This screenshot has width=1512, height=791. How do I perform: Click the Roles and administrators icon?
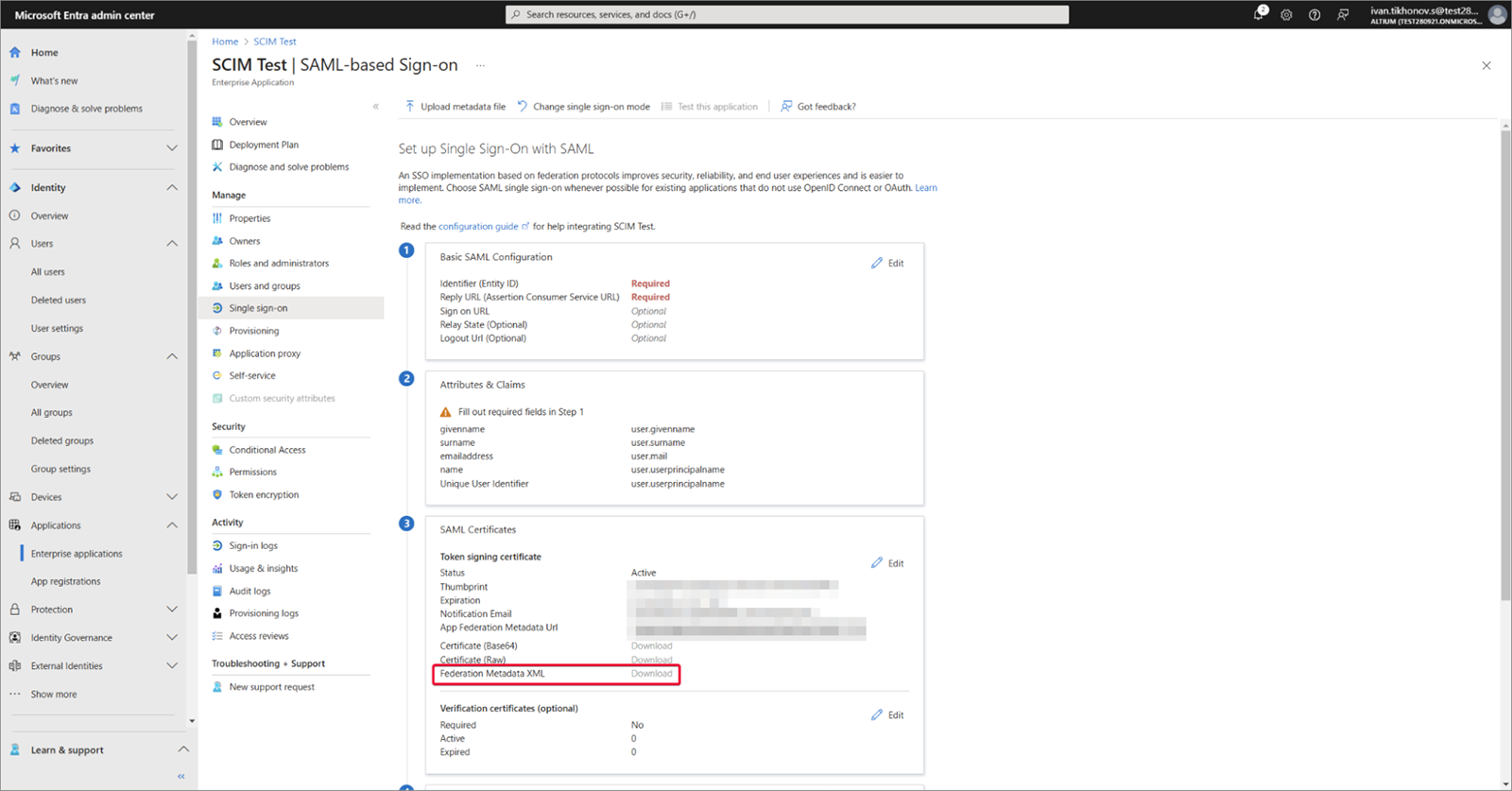tap(217, 264)
